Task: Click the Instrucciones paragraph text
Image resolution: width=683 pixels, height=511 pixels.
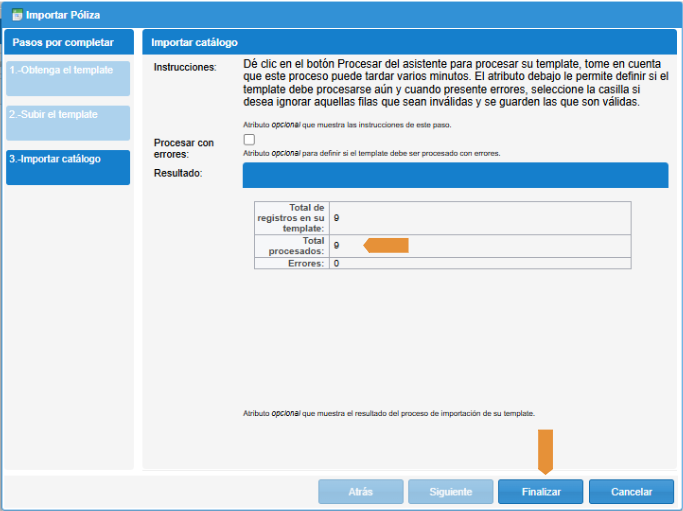Action: point(455,83)
